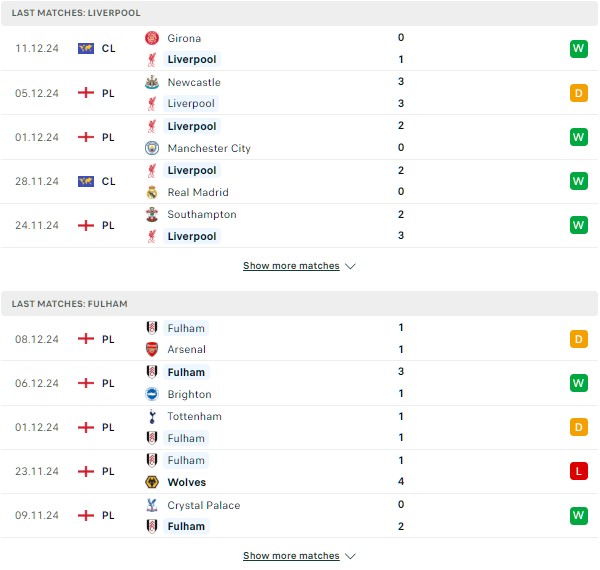
Task: Click the Real Madrid crest icon
Action: [152, 192]
